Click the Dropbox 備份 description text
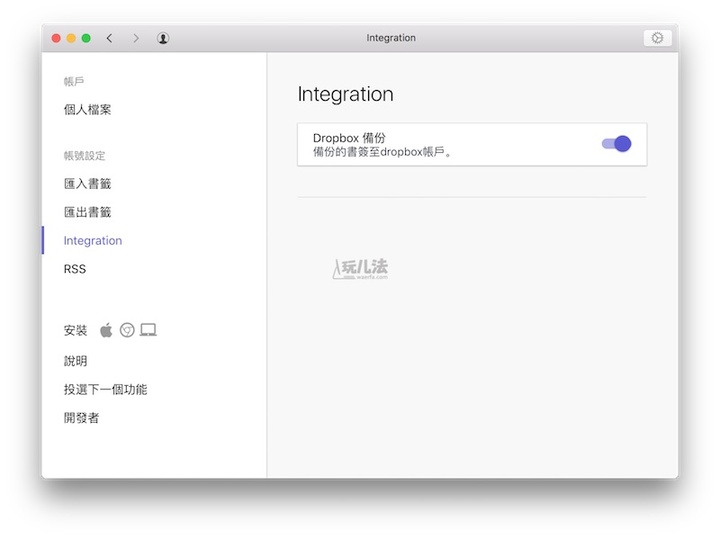 coord(383,153)
